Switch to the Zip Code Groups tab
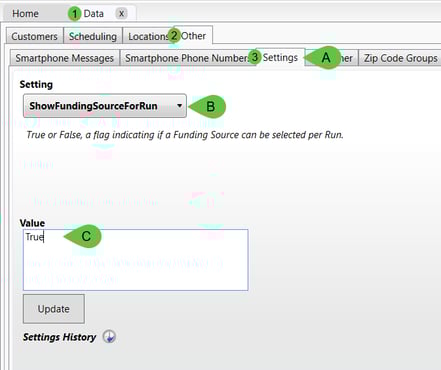This screenshot has width=441, height=370. 400,58
